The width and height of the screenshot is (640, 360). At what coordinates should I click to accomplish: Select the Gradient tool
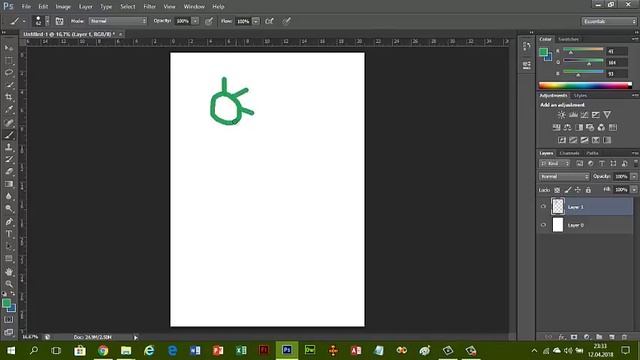(9, 184)
